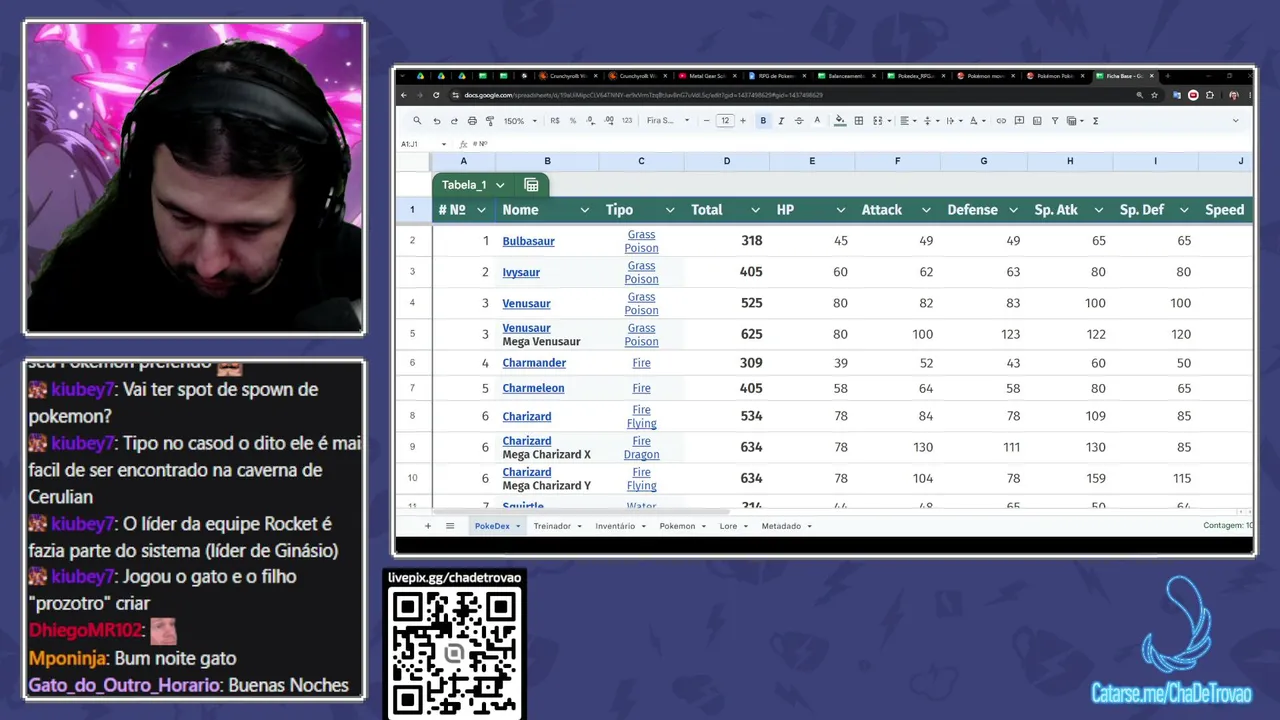Open the browser extensions puzzle icon
1280x720 pixels.
click(x=1210, y=95)
